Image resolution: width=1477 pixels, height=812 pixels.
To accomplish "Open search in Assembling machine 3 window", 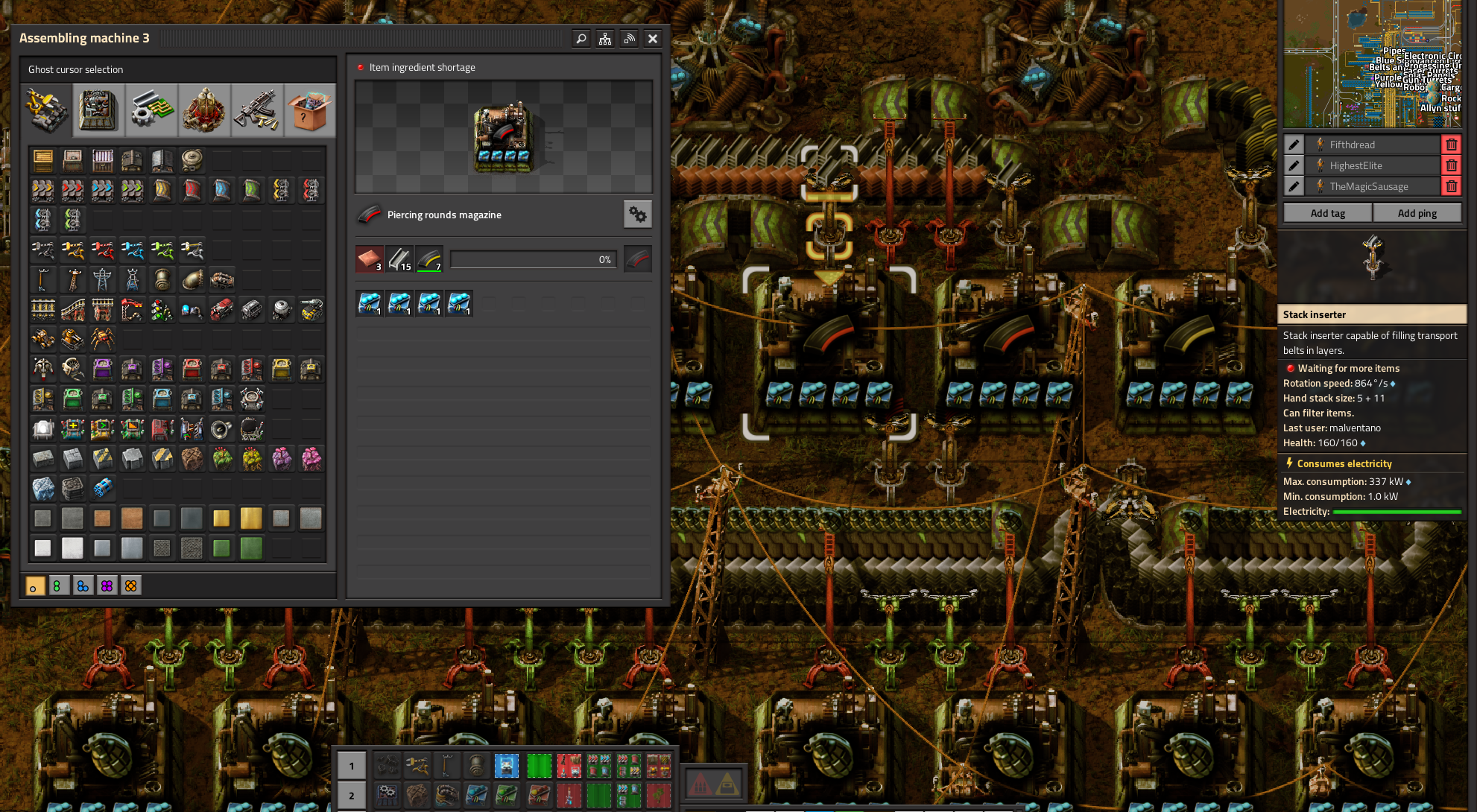I will tap(581, 38).
